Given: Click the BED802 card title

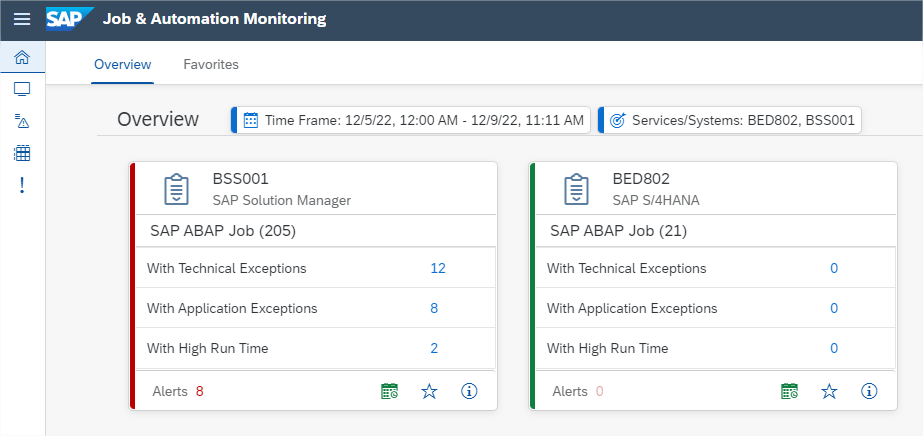Looking at the screenshot, I should pyautogui.click(x=642, y=179).
